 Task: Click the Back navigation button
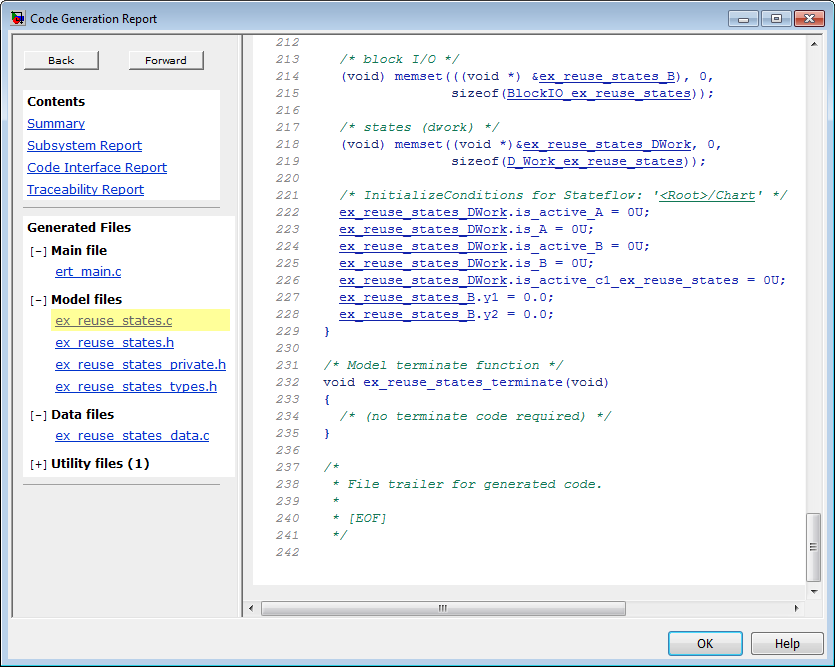click(x=61, y=60)
